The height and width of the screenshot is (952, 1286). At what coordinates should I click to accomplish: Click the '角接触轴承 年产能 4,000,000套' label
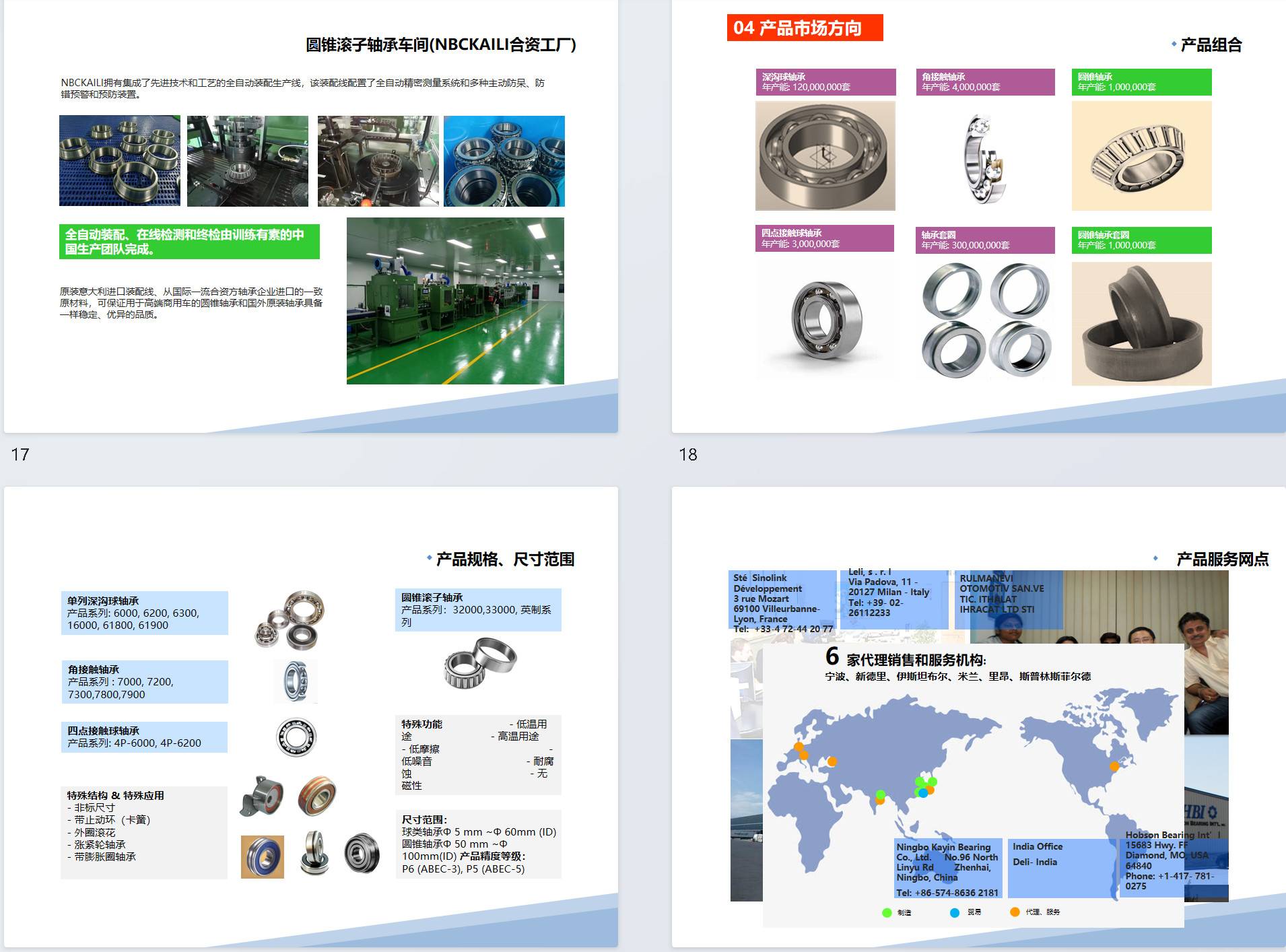click(985, 82)
